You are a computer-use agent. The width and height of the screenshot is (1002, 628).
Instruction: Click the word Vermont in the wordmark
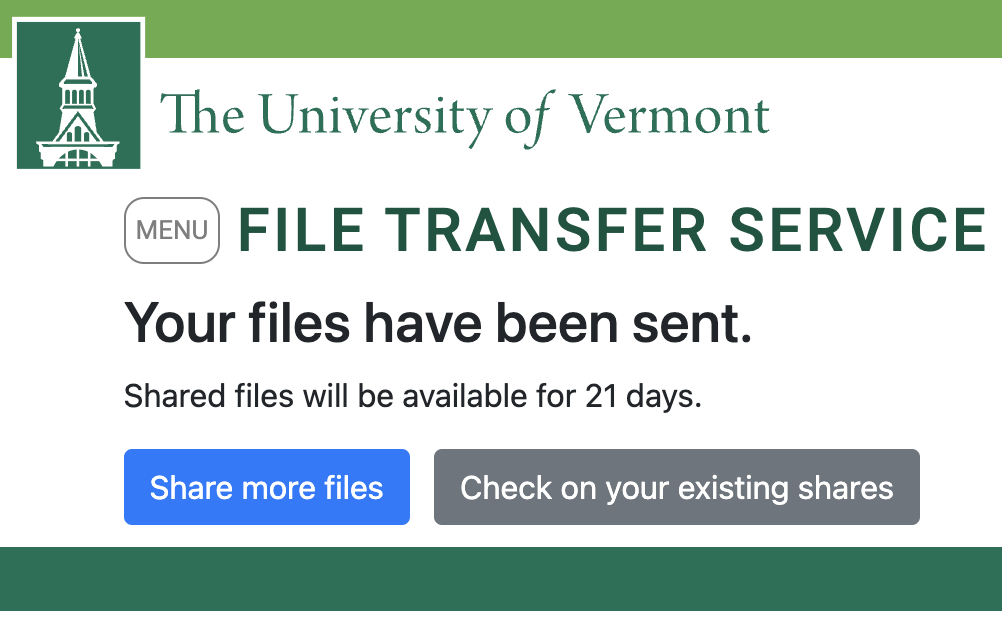click(669, 115)
